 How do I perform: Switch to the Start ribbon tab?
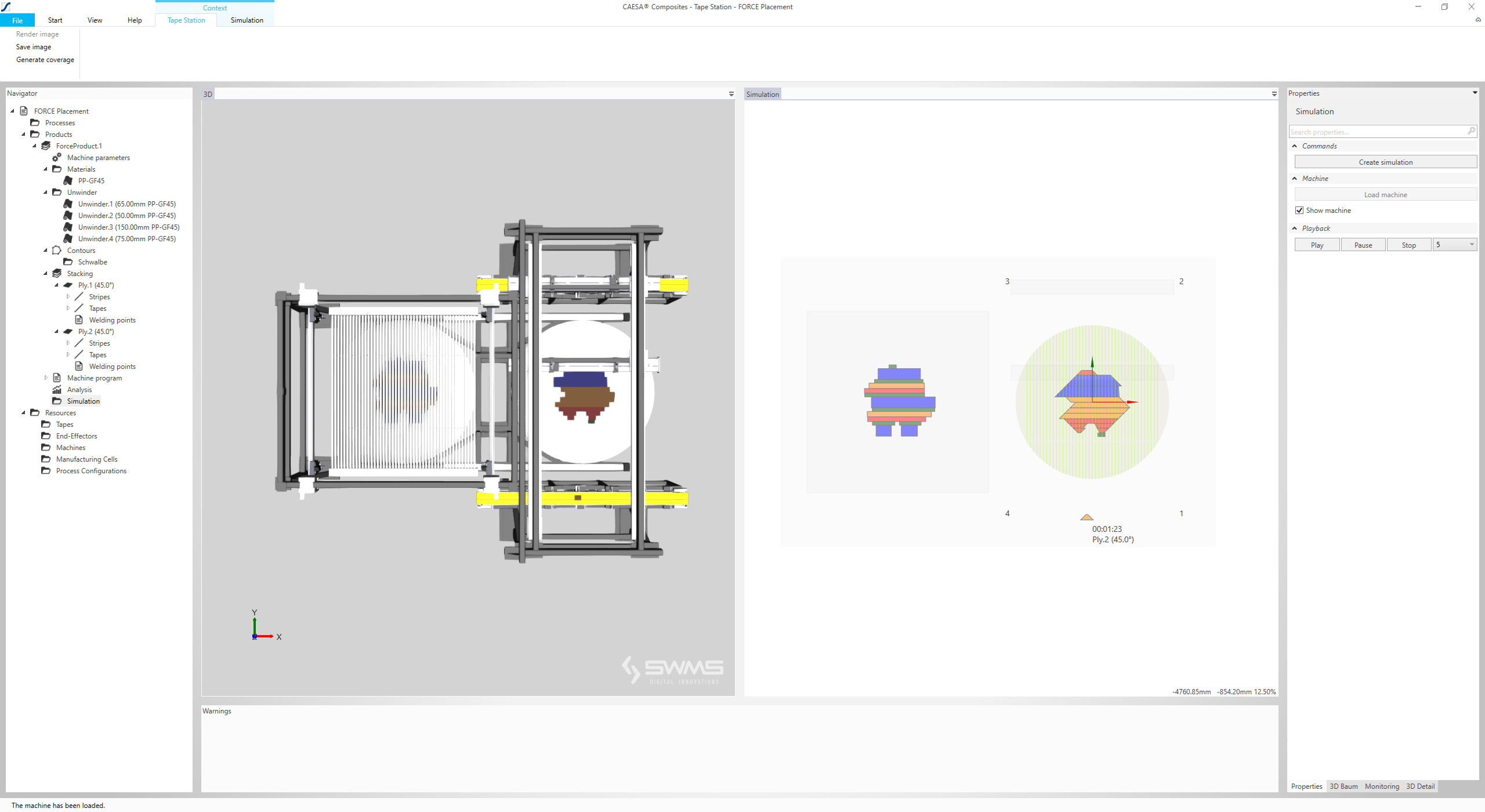click(x=55, y=20)
